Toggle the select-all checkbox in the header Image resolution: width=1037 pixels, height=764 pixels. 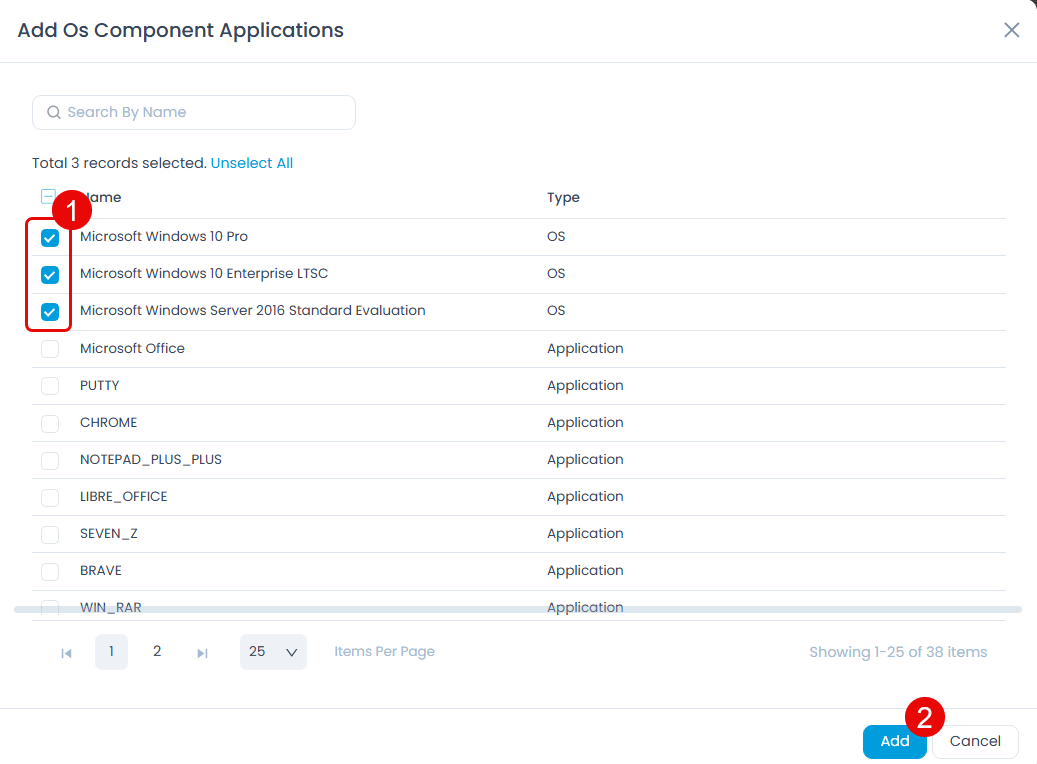pyautogui.click(x=47, y=197)
